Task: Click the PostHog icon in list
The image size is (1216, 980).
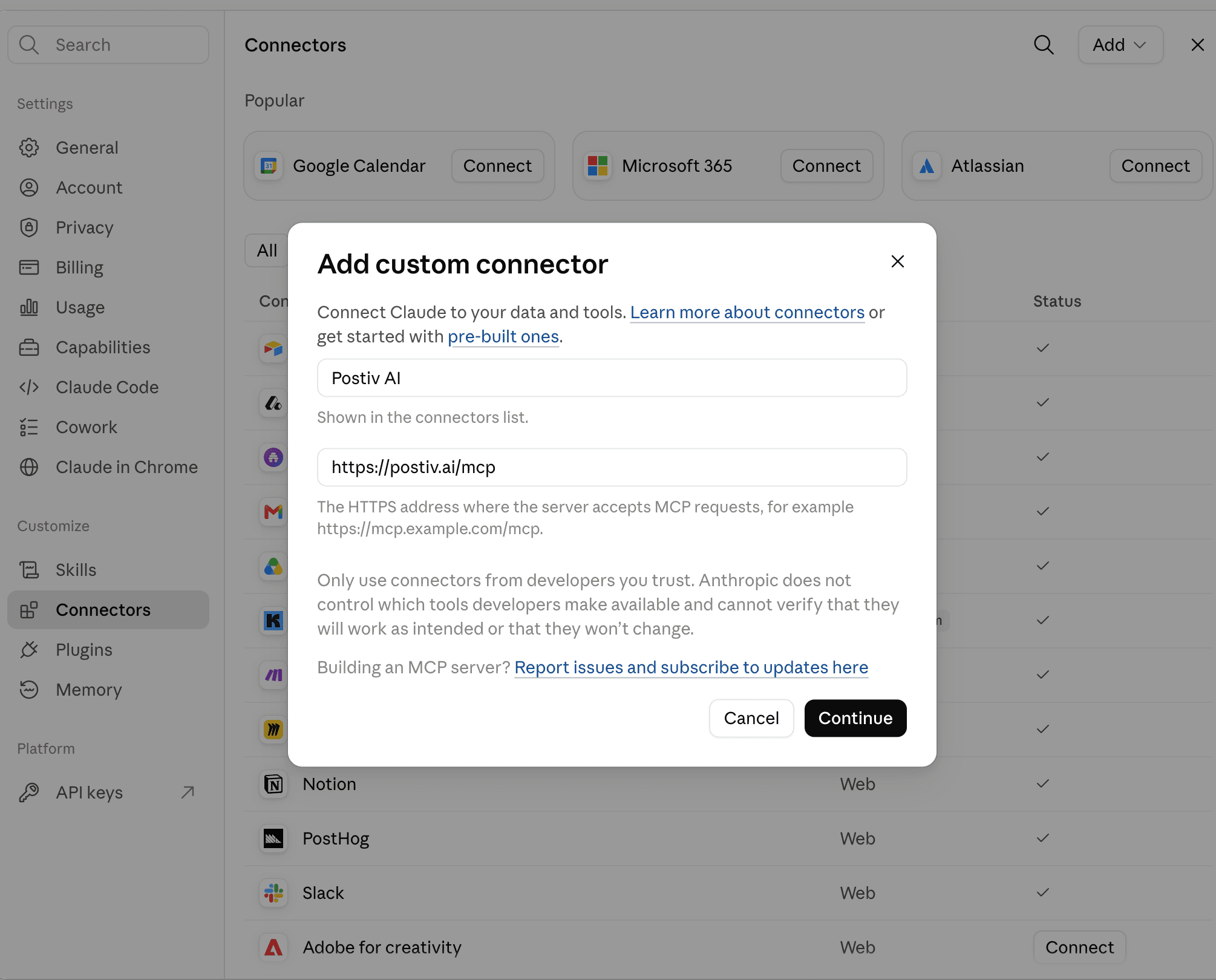Action: coord(273,838)
